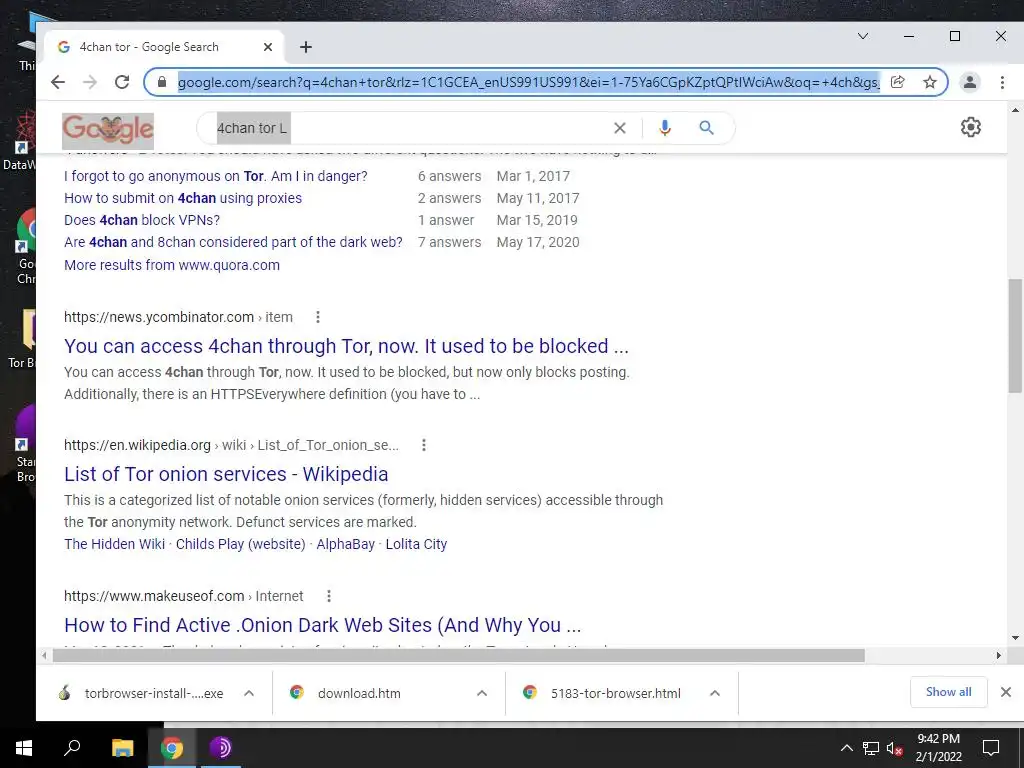View site information padlock icon

point(162,82)
